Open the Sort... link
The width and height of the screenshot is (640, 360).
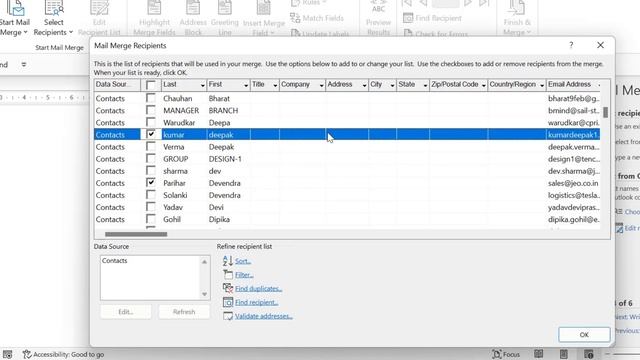243,261
